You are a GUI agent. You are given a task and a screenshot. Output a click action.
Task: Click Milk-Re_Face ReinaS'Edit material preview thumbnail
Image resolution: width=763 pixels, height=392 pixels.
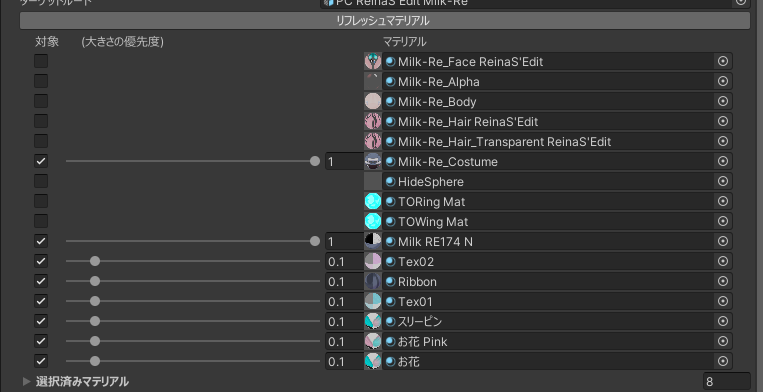click(x=373, y=61)
